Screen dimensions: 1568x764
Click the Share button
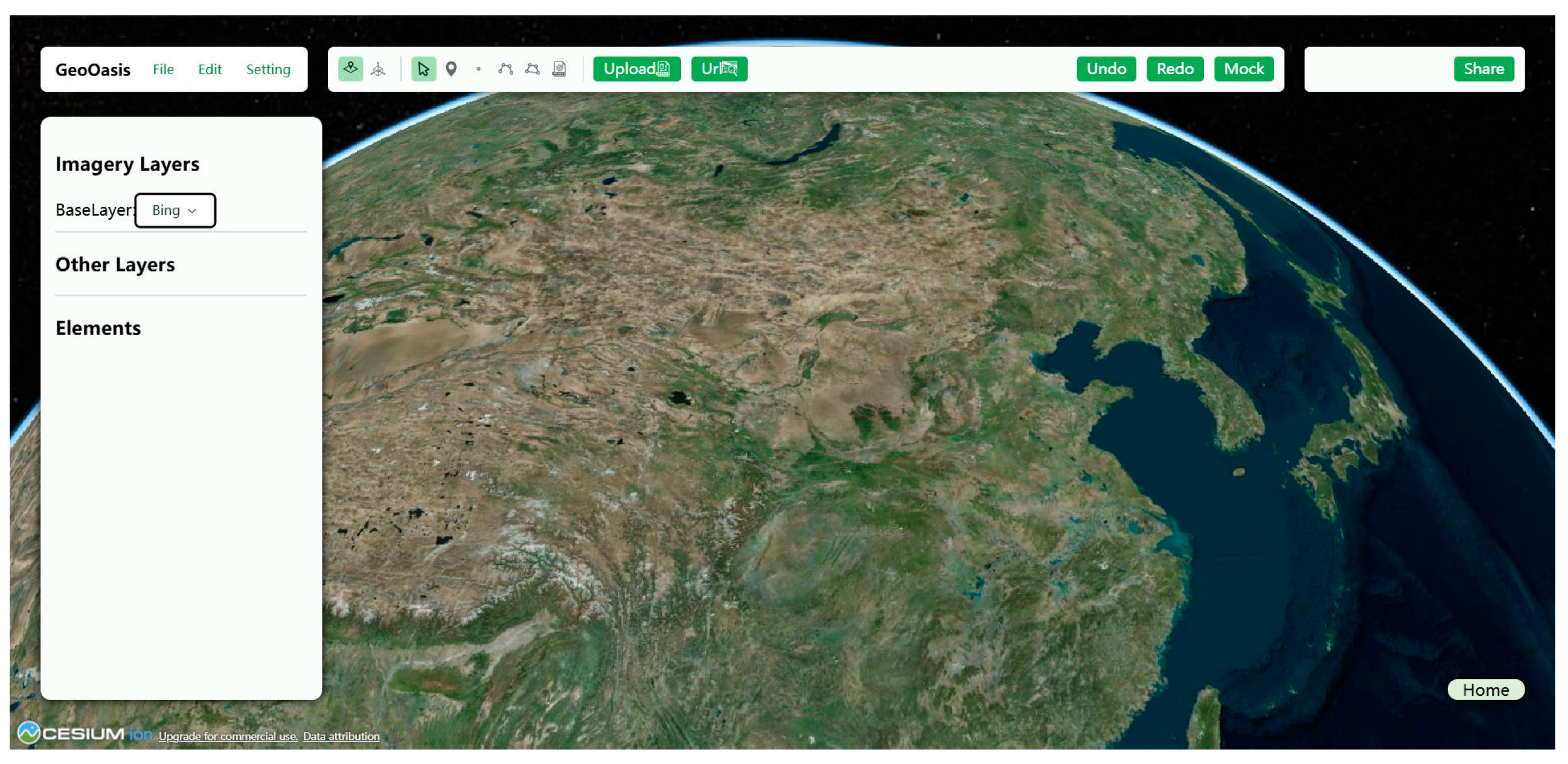coord(1483,69)
